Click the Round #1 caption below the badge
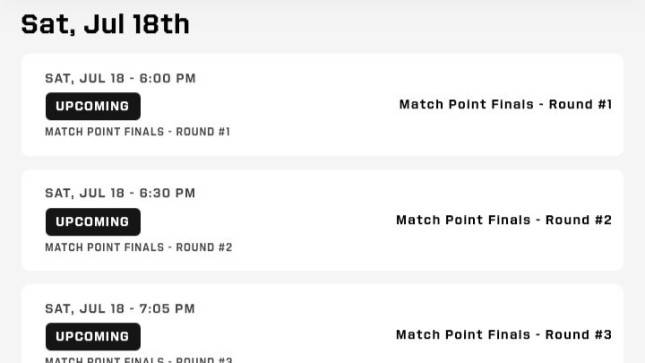Viewport: 645px width, 363px height. pyautogui.click(x=137, y=132)
